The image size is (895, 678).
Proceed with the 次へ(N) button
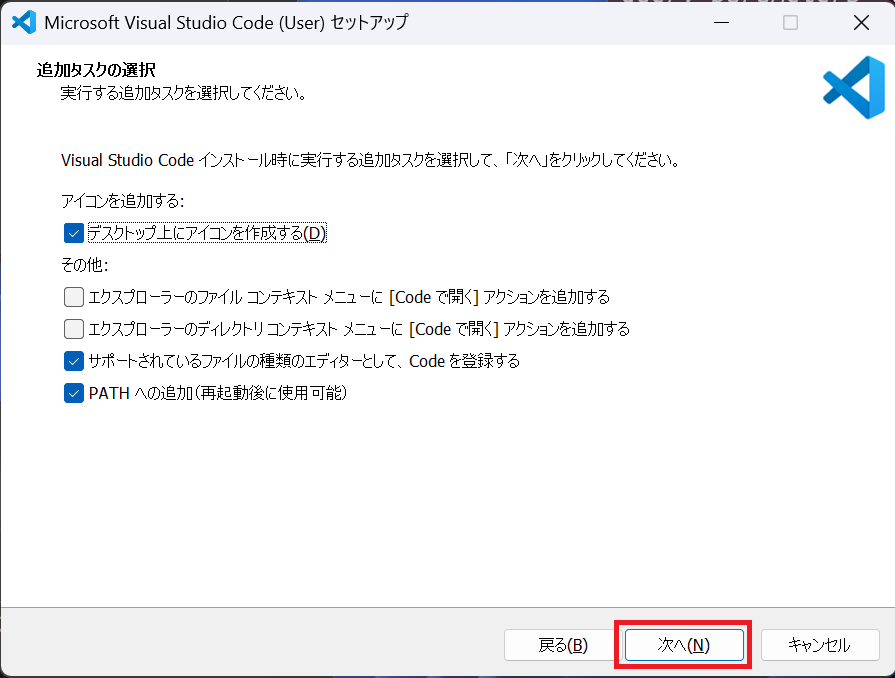(x=684, y=645)
